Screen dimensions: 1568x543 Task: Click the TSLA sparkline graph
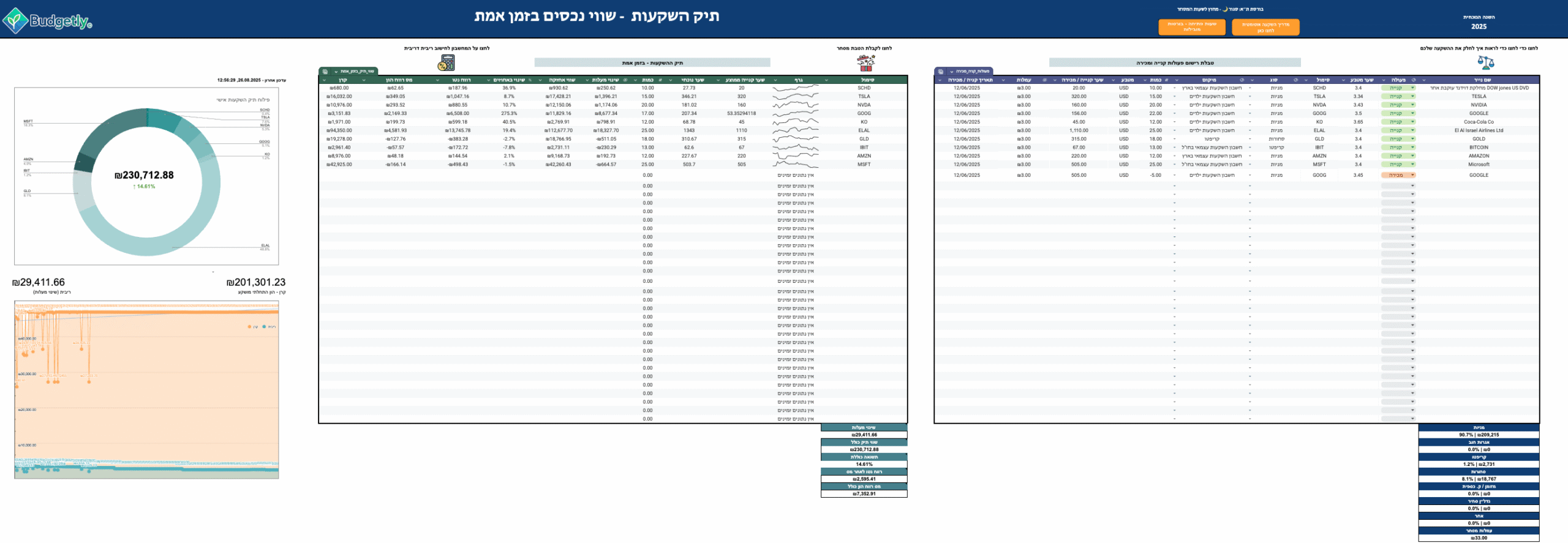tap(795, 97)
